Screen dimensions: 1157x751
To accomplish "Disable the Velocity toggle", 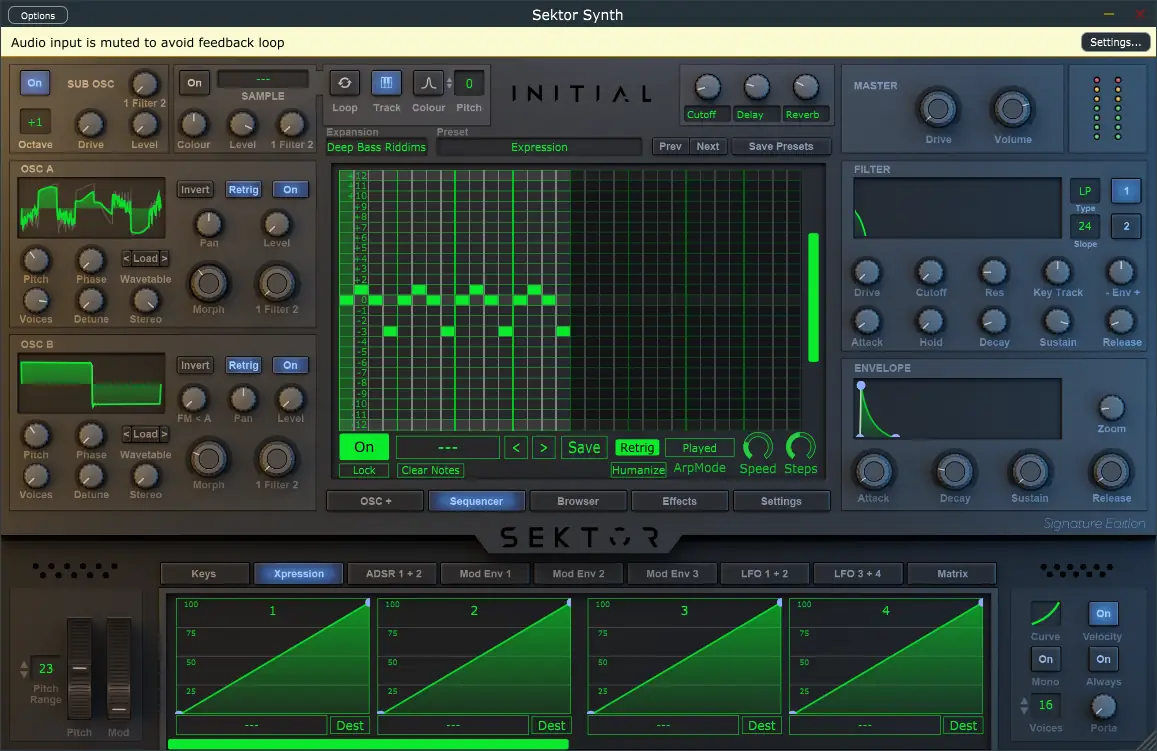I will tap(1103, 613).
